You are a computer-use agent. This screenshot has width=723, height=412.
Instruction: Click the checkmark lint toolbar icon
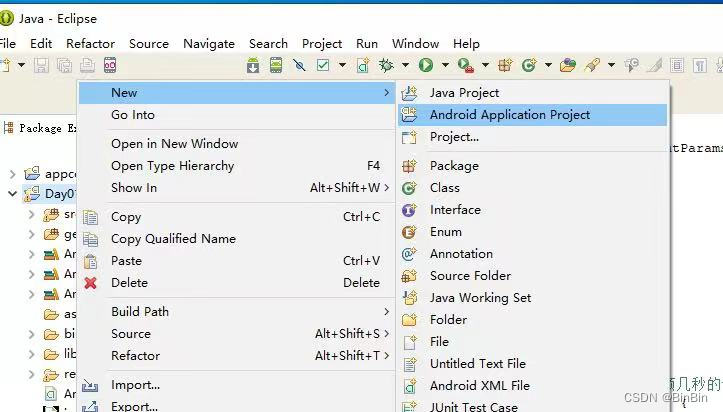click(323, 65)
